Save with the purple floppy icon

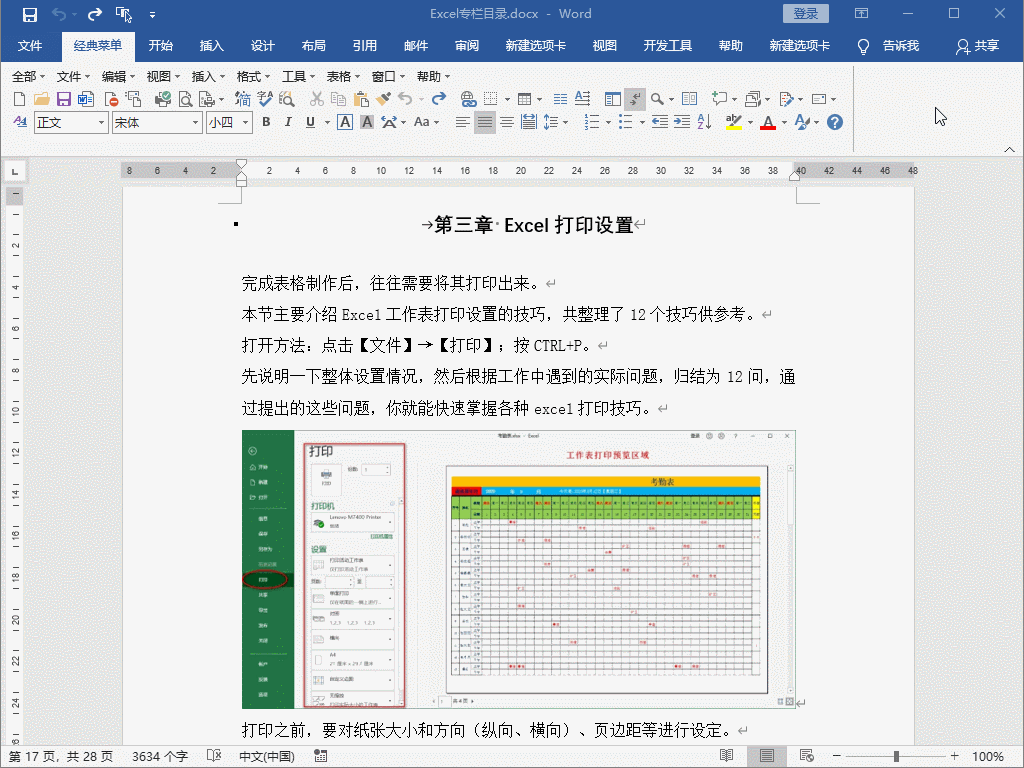click(63, 99)
